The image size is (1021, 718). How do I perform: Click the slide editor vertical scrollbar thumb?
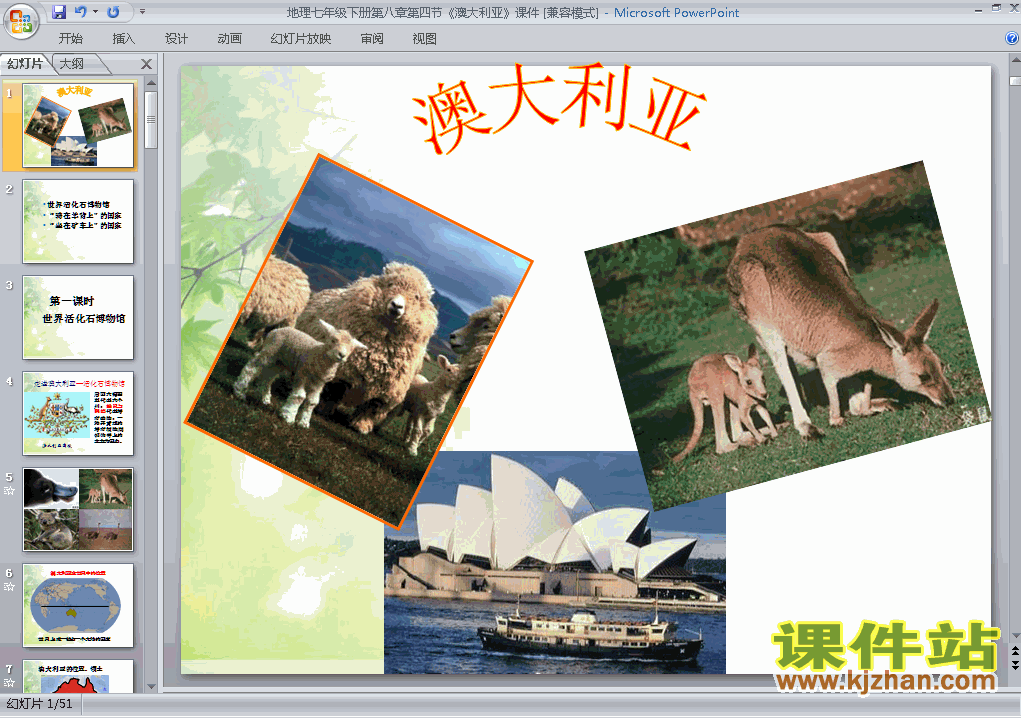1014,81
